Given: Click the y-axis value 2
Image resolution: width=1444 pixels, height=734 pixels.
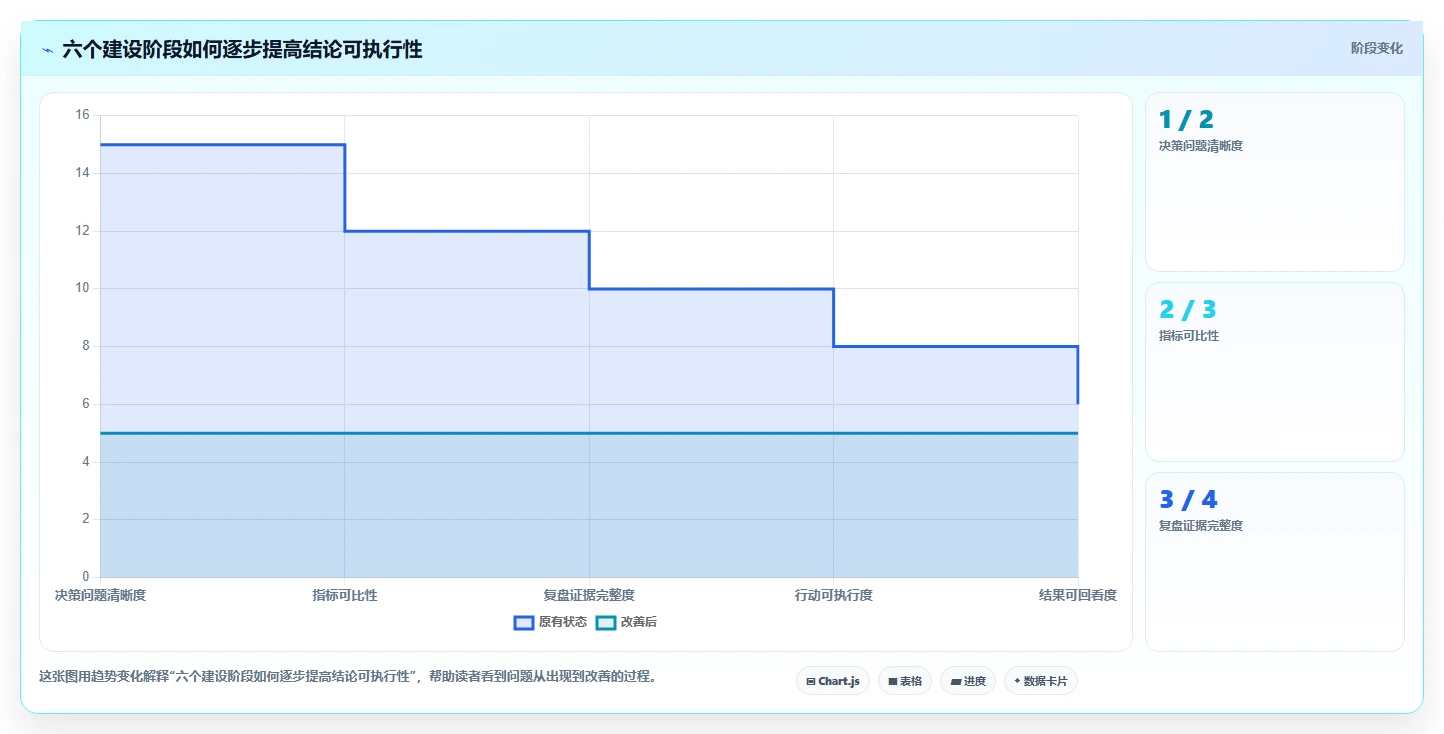Looking at the screenshot, I should (x=86, y=519).
